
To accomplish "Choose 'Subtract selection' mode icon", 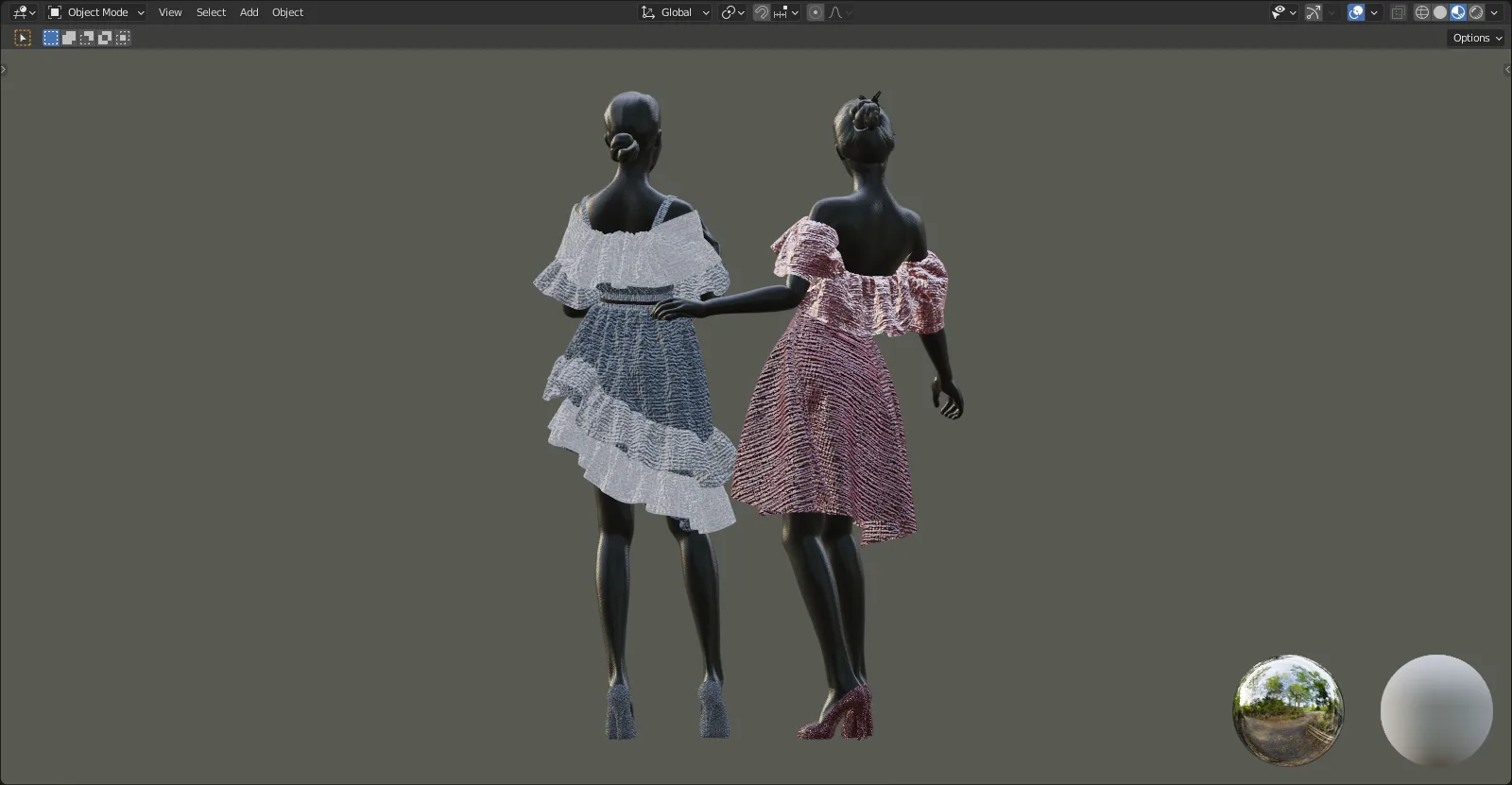I will 87,38.
